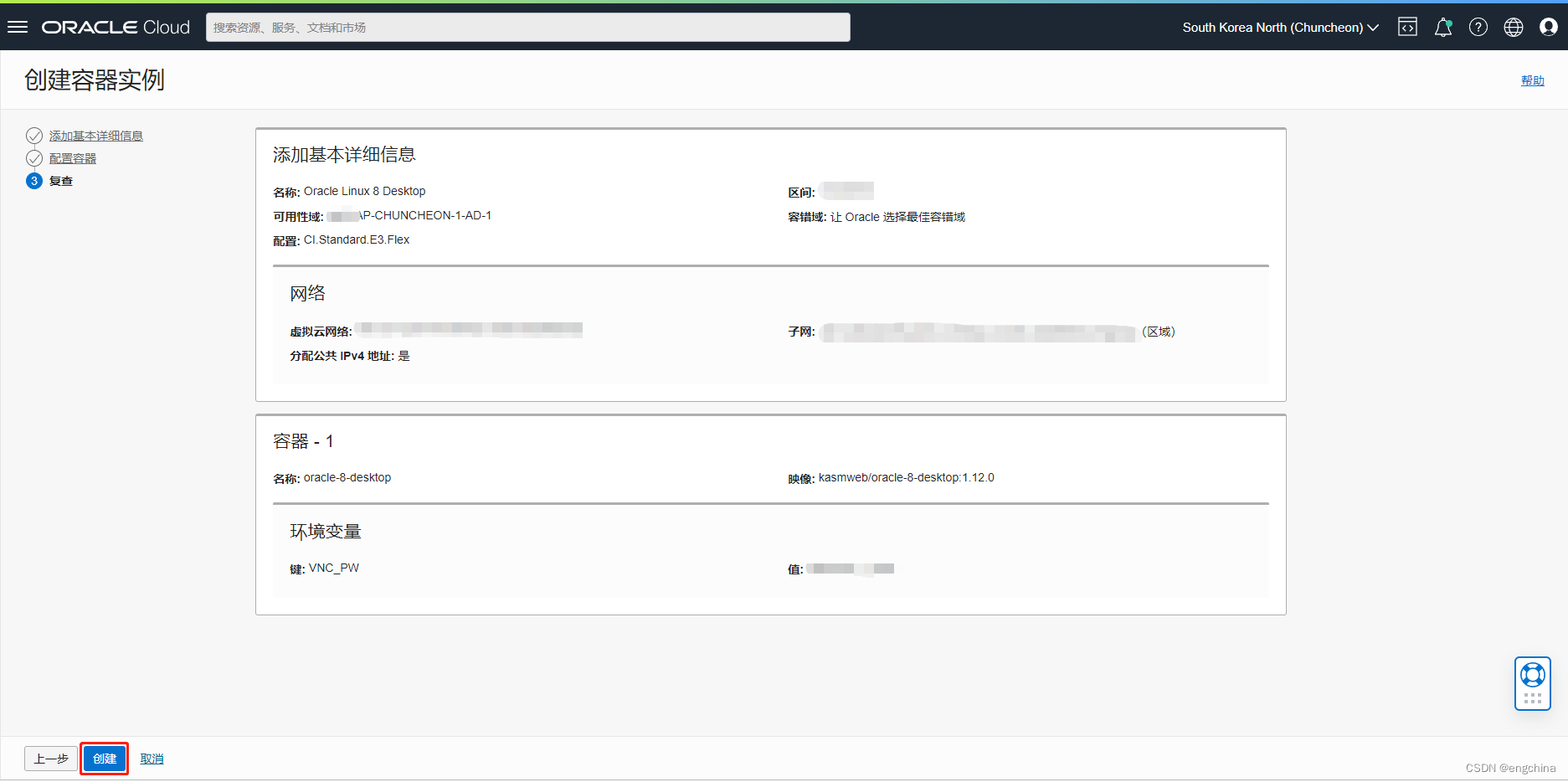1568x782 pixels.
Task: Click the environment key VNC_PW
Action: (x=334, y=568)
